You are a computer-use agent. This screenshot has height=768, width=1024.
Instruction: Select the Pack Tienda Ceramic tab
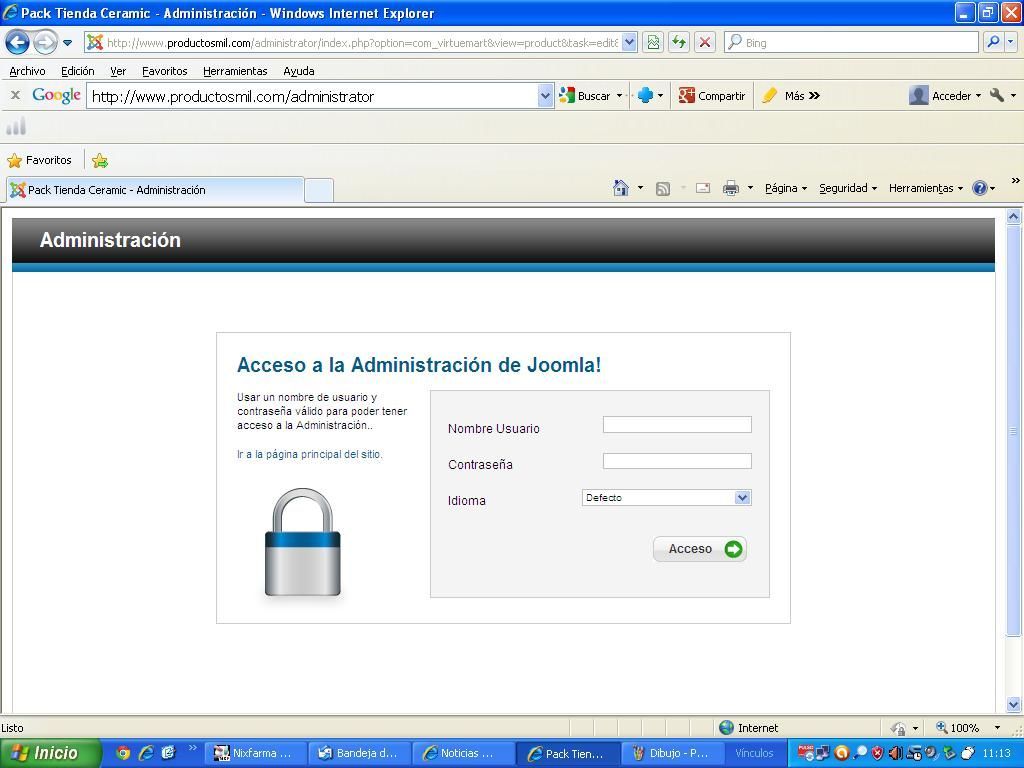click(155, 190)
